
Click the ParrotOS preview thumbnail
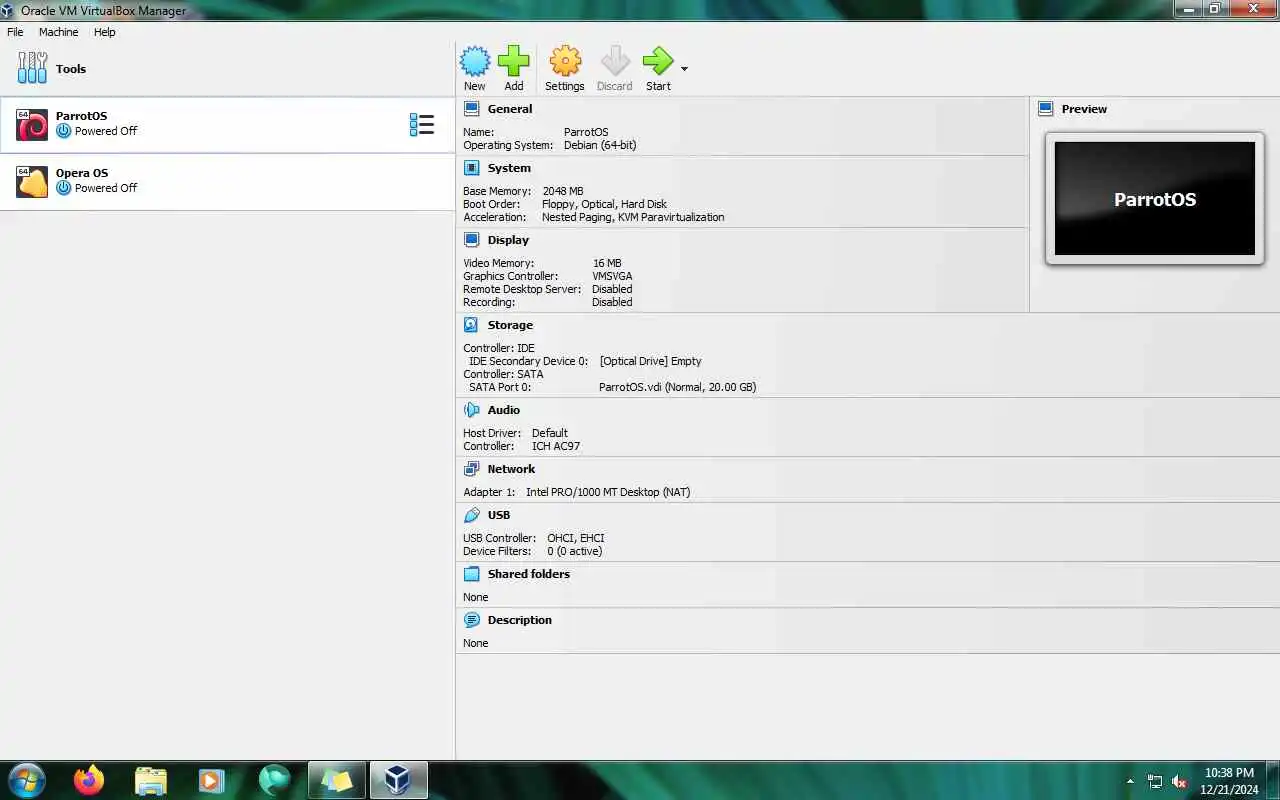pyautogui.click(x=1155, y=198)
